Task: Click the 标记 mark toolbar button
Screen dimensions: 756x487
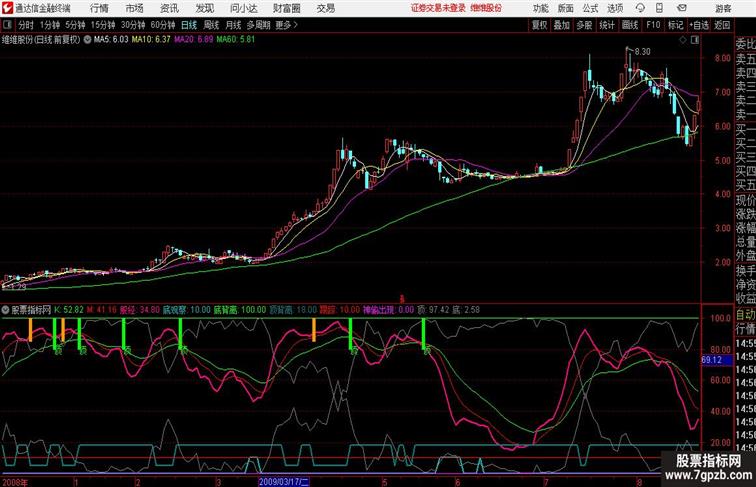Action: [x=675, y=25]
